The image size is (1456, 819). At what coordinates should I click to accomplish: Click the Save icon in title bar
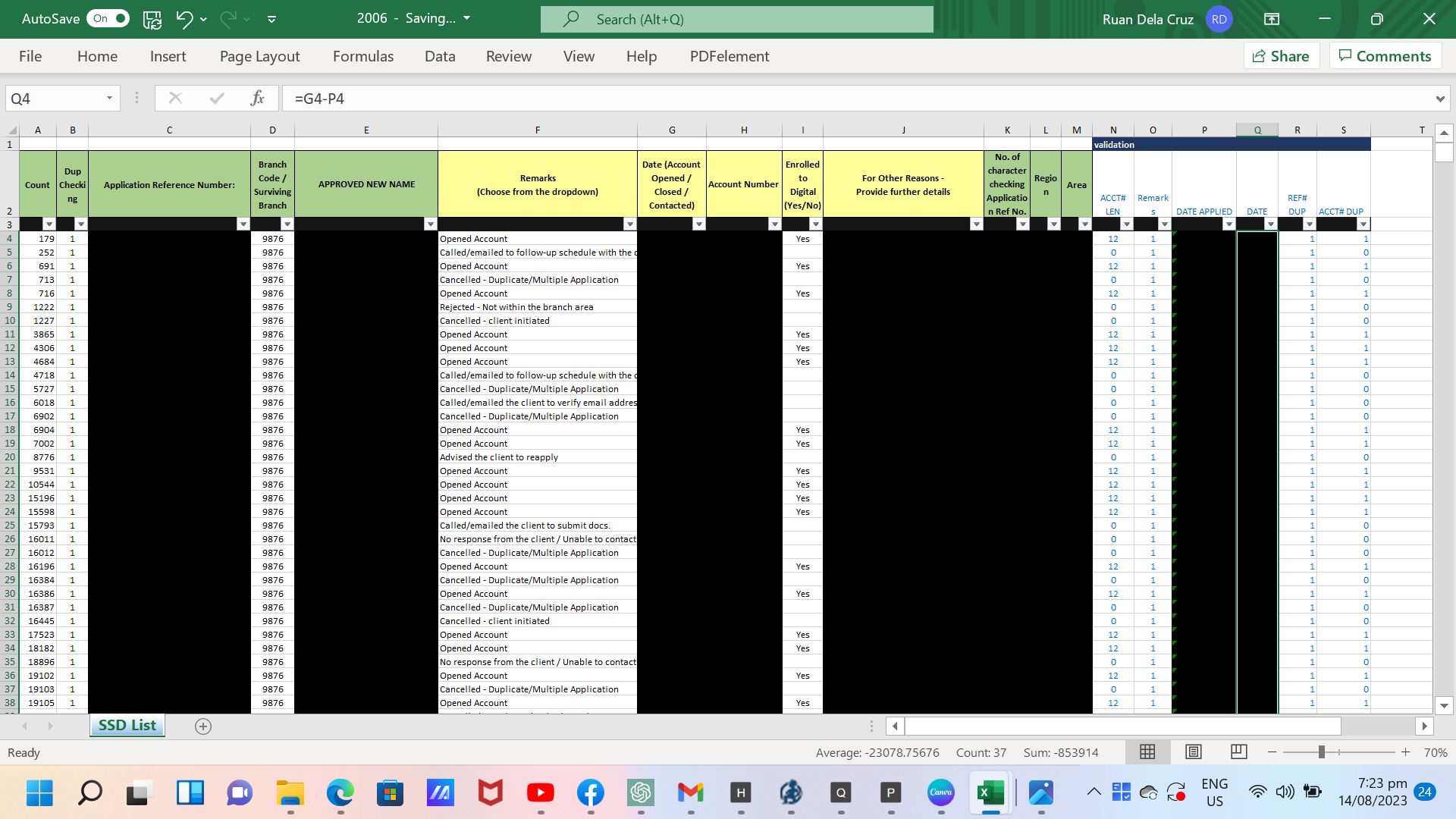[152, 19]
